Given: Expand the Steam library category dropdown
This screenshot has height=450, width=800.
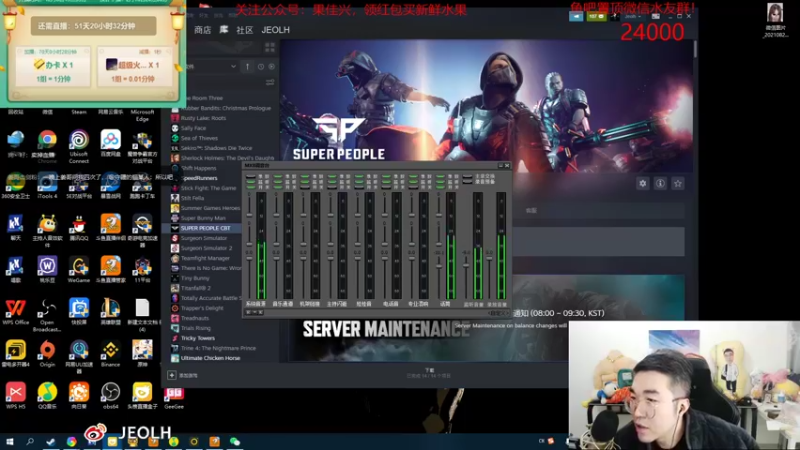Looking at the screenshot, I should coord(233,66).
